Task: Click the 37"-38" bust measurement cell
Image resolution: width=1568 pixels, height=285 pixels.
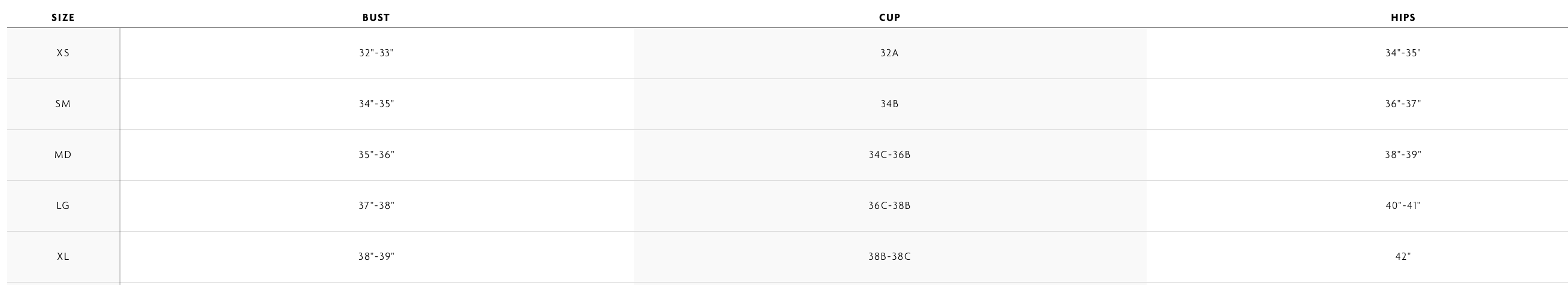Action: (x=376, y=206)
